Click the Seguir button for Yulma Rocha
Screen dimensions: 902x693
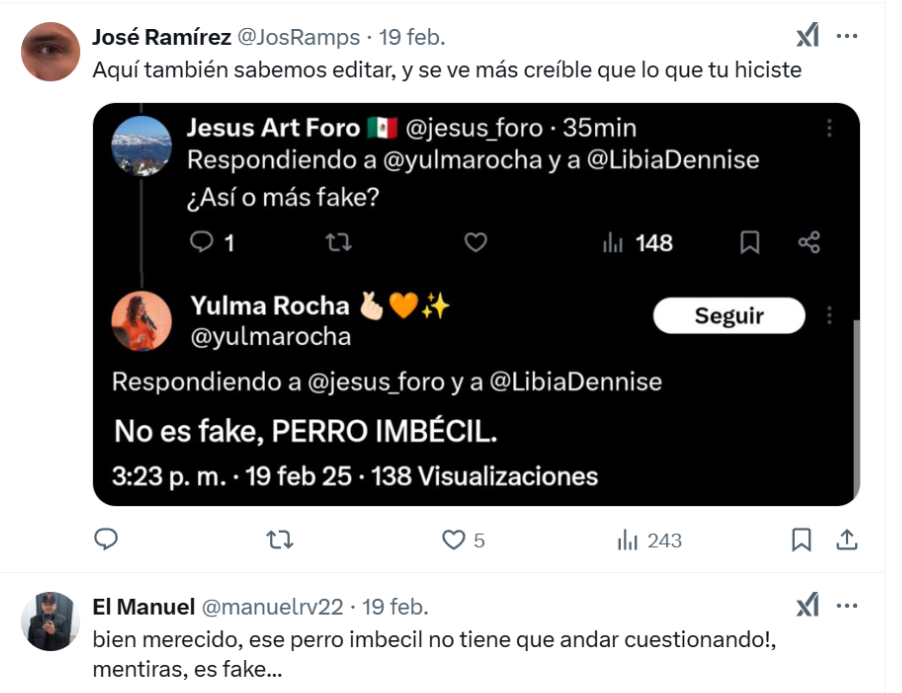coord(729,316)
